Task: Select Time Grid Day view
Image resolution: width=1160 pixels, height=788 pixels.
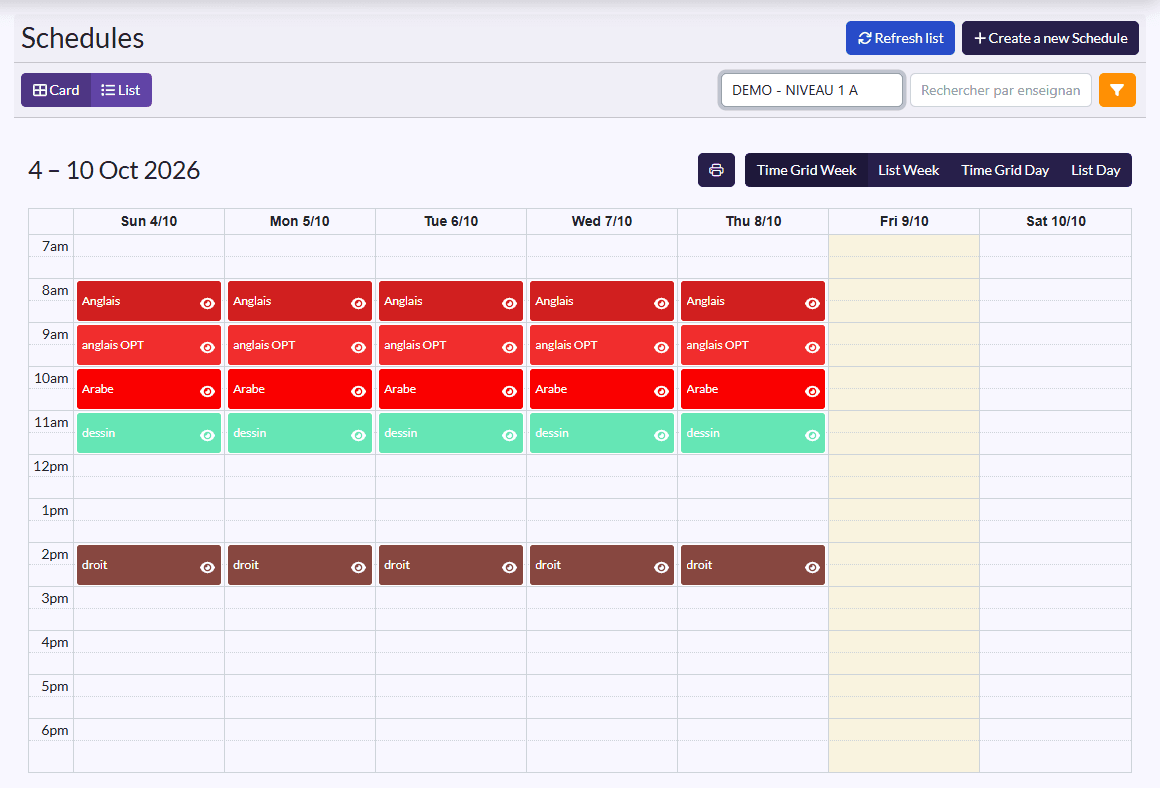Action: [x=1005, y=170]
